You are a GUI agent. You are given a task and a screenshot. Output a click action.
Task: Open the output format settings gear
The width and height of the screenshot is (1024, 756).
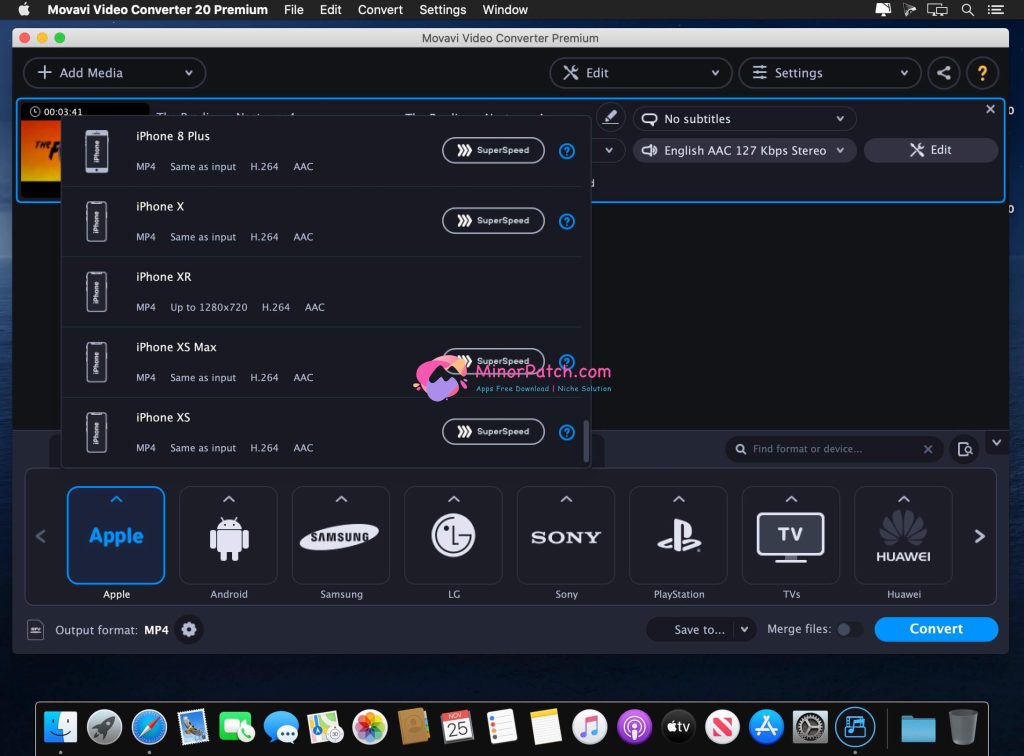pos(189,629)
